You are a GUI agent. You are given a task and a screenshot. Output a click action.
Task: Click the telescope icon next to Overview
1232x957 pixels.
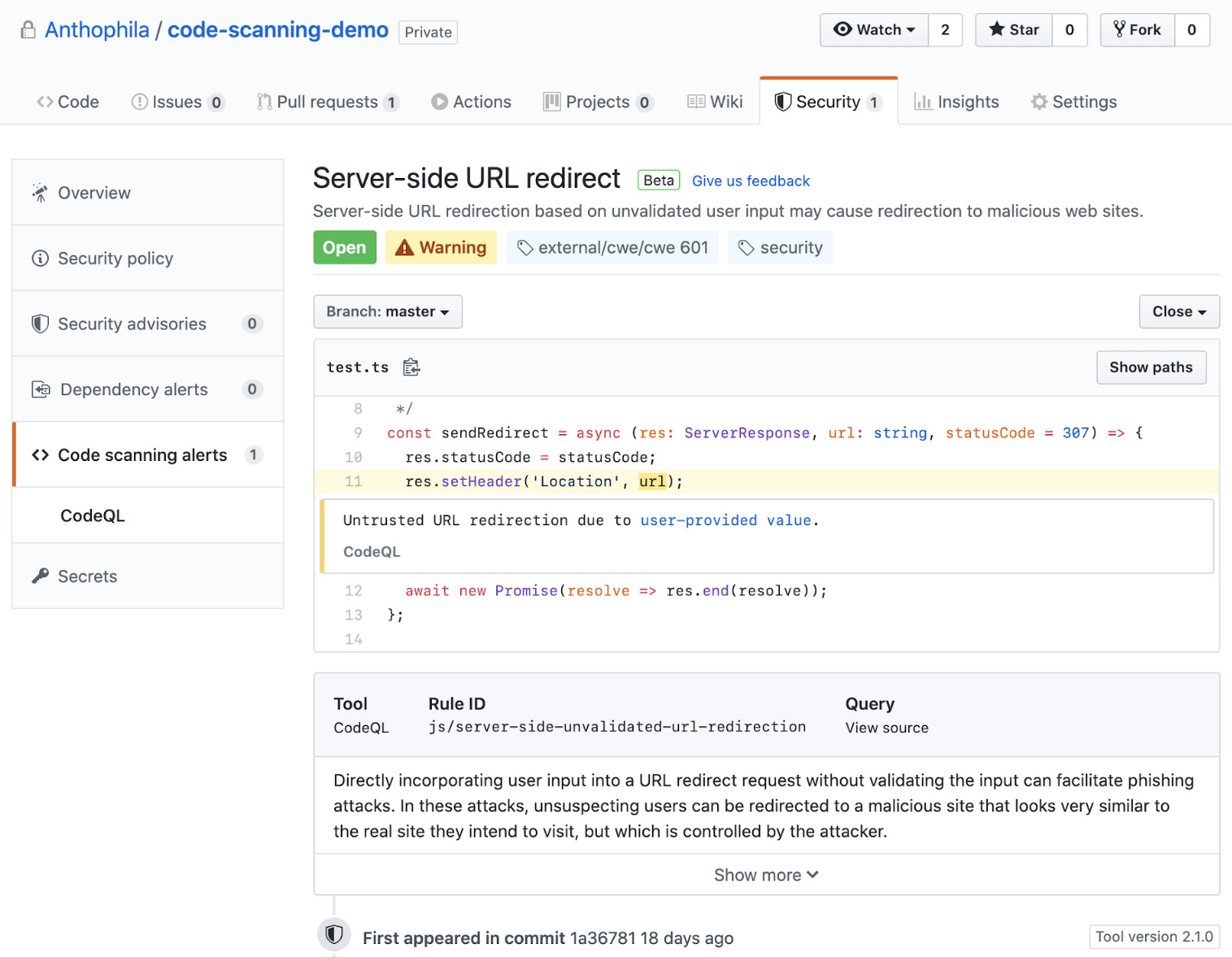coord(39,193)
